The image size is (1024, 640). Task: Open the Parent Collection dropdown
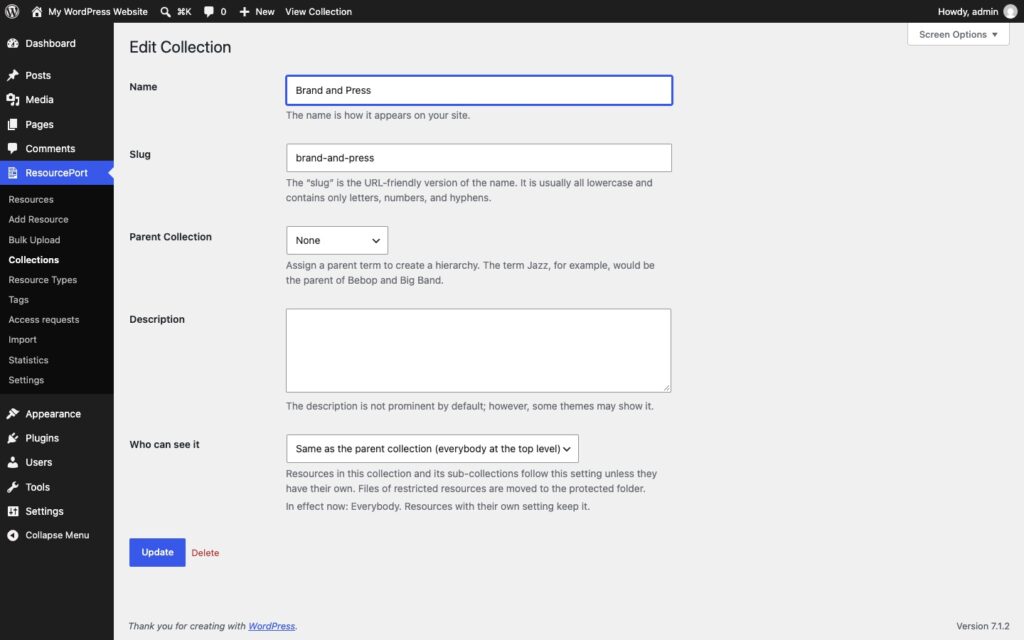coord(337,240)
